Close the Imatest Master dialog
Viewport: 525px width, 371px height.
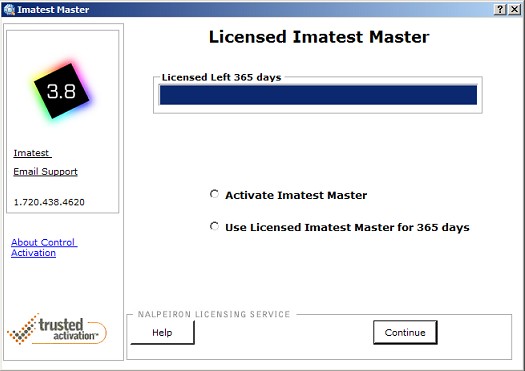click(x=514, y=9)
